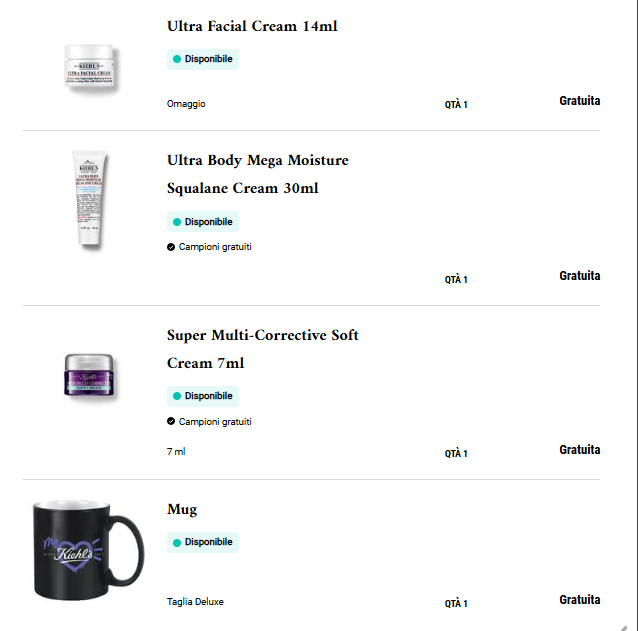Open Ultra Body Mega Moisture Squalane Cream title
This screenshot has height=631, width=638.
click(258, 174)
